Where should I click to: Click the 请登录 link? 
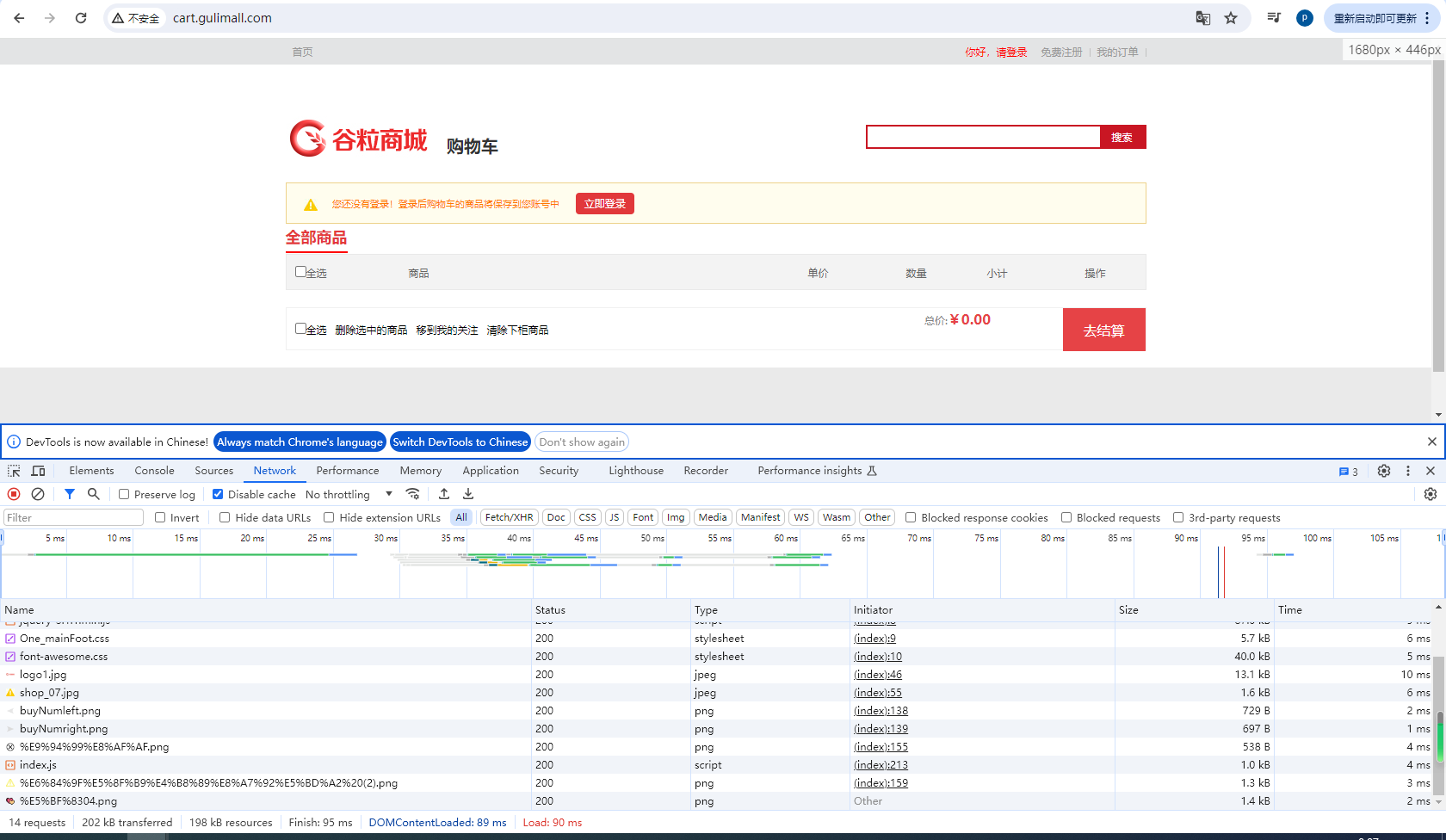[1011, 52]
